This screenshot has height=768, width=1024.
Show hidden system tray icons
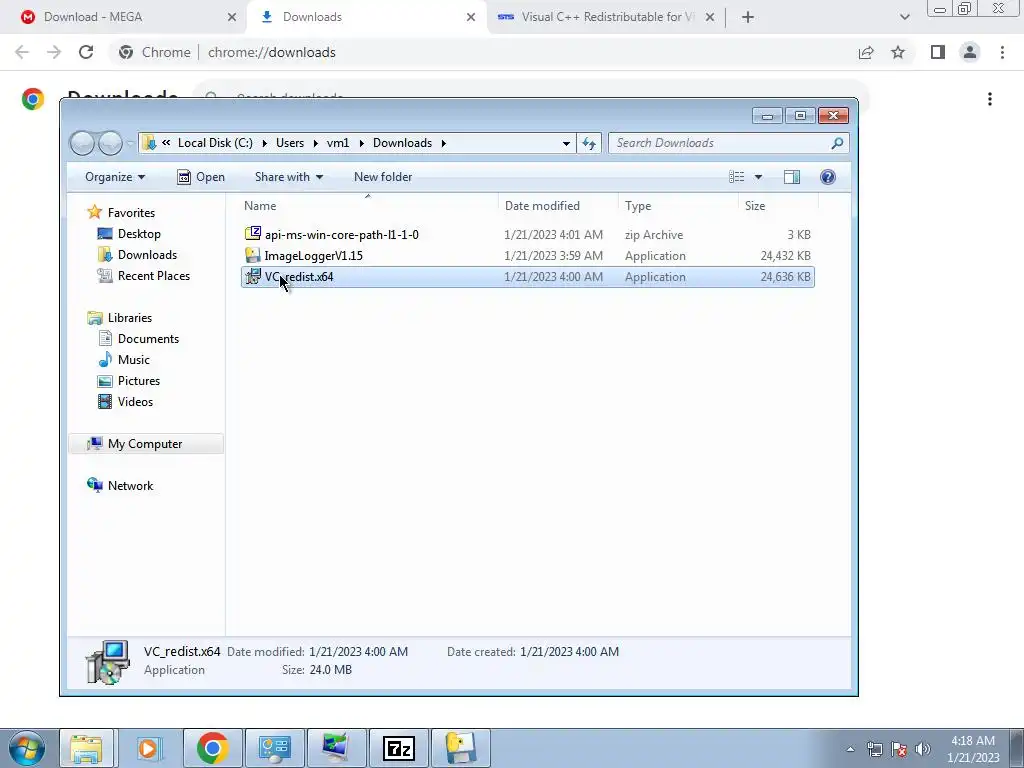pos(850,749)
